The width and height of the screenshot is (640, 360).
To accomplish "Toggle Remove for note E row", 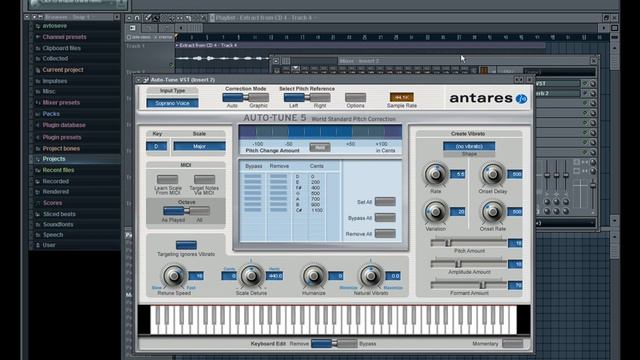I will (x=278, y=182).
